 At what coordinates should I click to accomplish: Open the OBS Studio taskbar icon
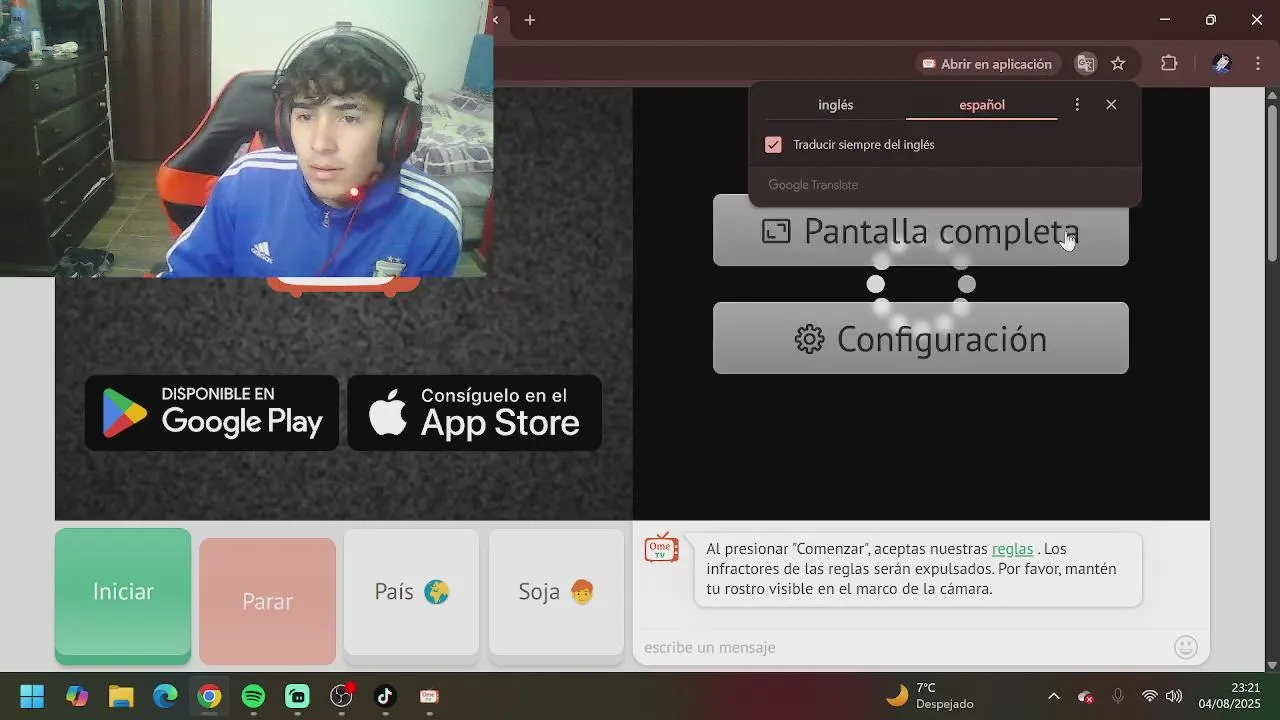(342, 696)
